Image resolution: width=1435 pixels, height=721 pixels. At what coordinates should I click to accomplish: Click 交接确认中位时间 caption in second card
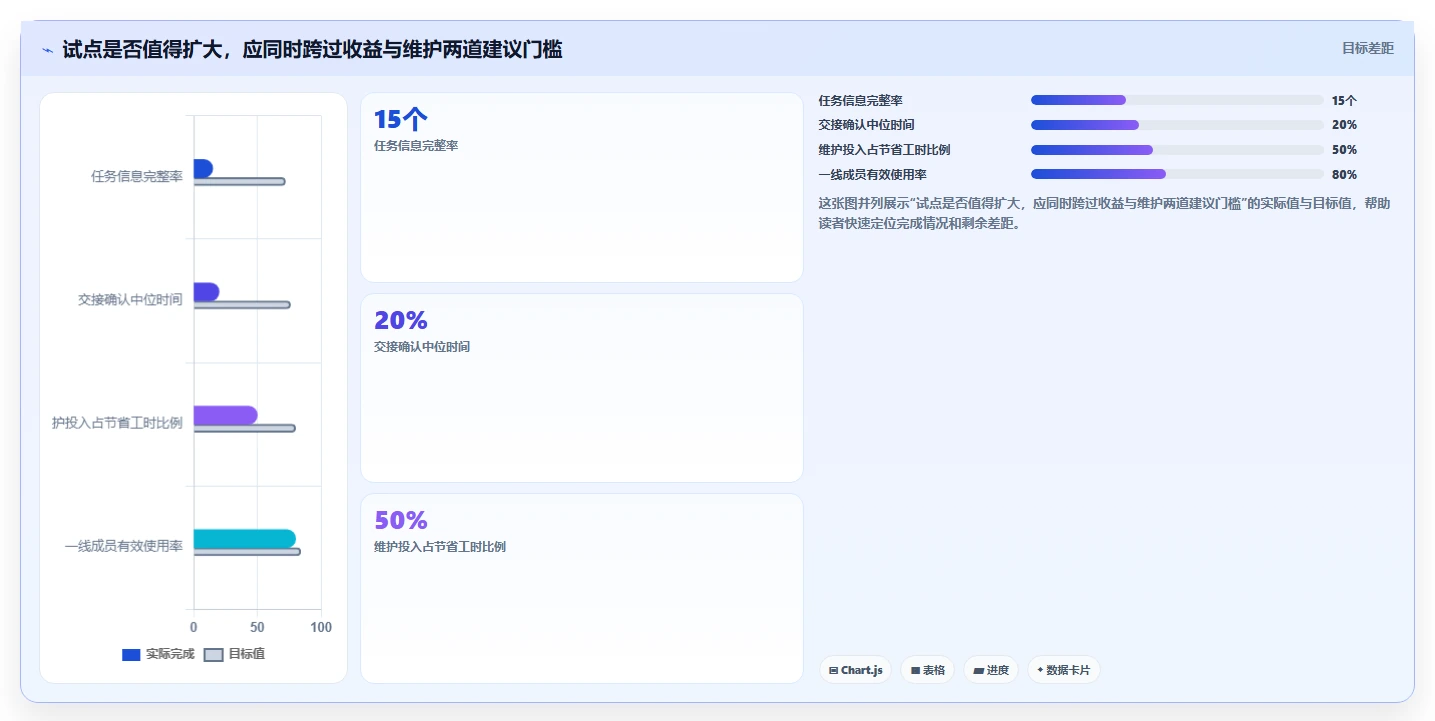click(x=422, y=347)
